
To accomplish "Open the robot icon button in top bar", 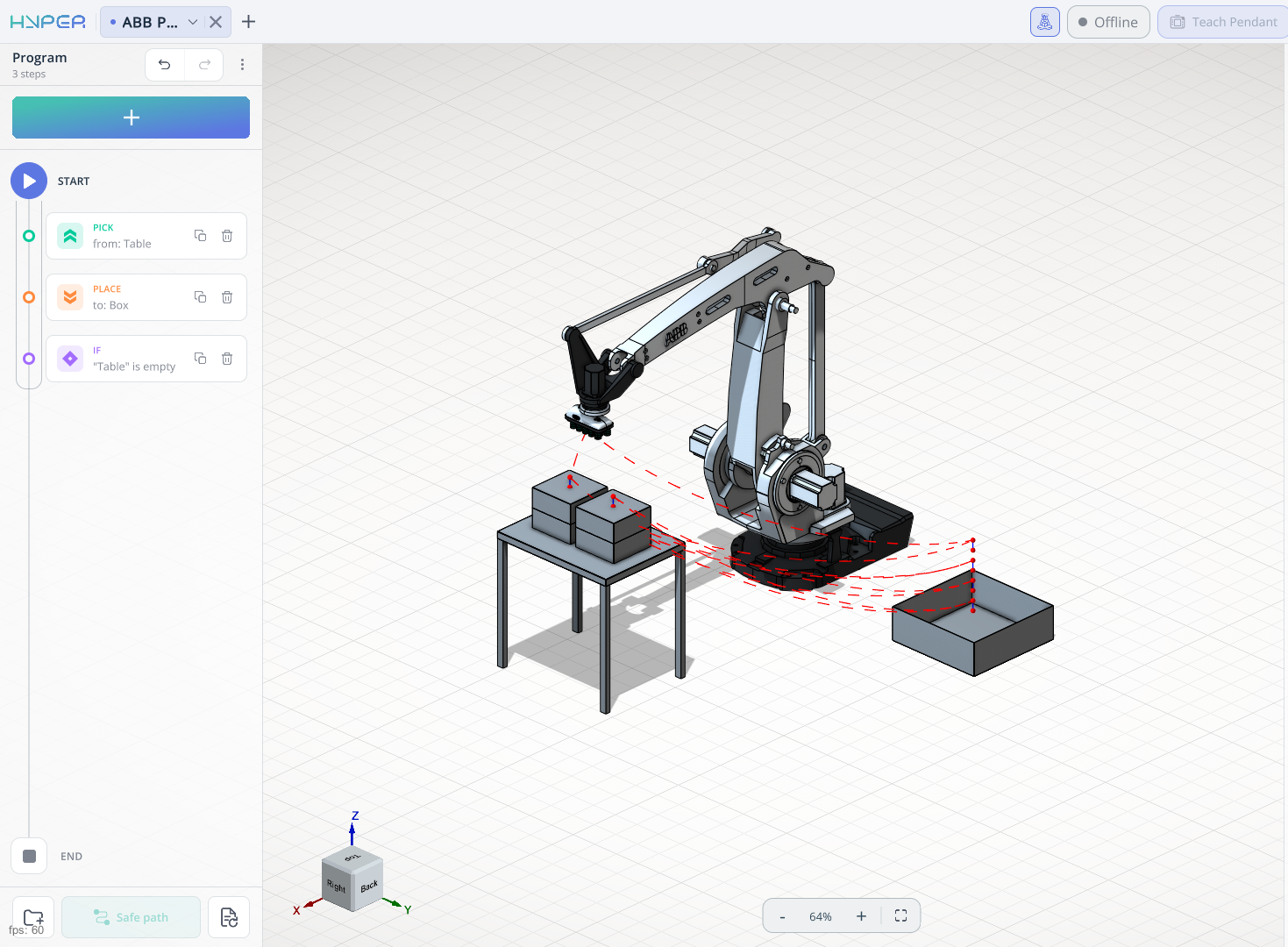I will click(1045, 22).
